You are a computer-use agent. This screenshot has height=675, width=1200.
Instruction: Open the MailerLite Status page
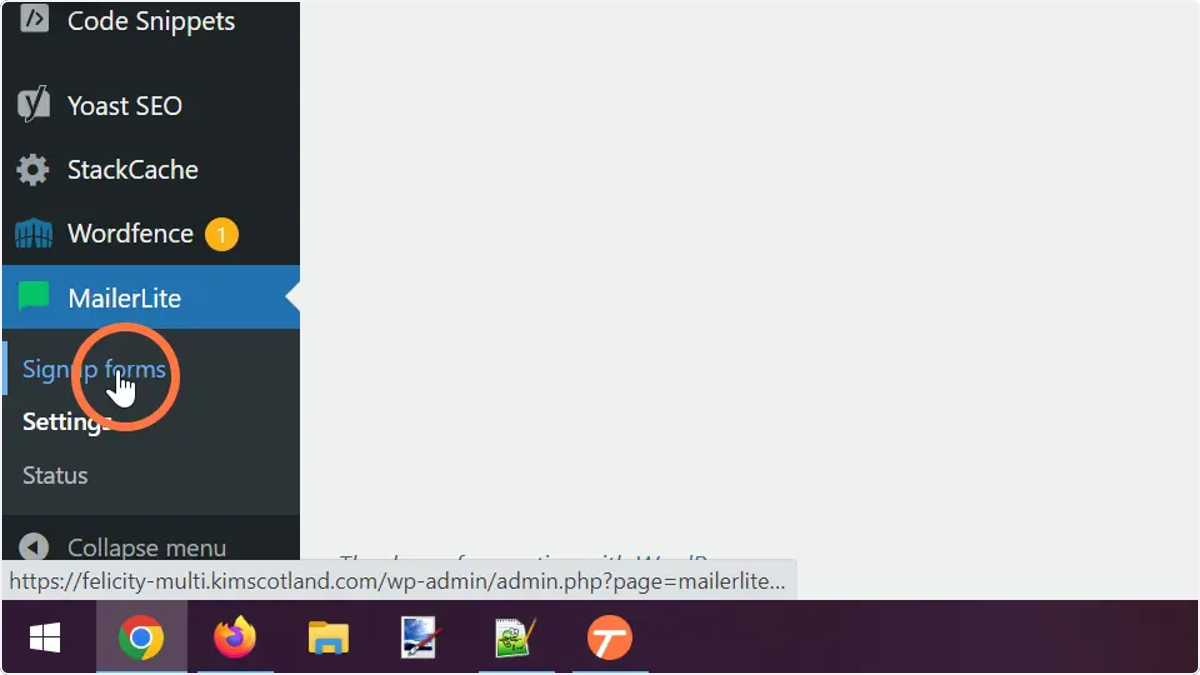55,476
